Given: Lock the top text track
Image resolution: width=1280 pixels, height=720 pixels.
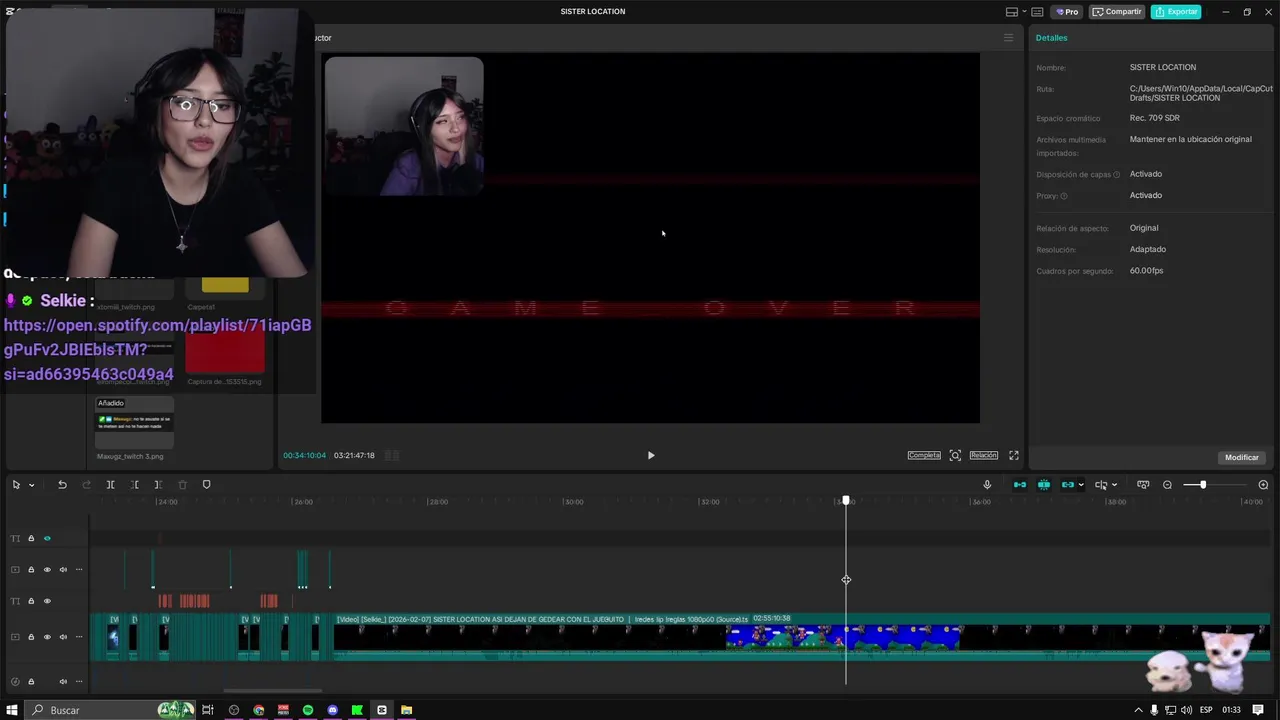Looking at the screenshot, I should coord(31,538).
